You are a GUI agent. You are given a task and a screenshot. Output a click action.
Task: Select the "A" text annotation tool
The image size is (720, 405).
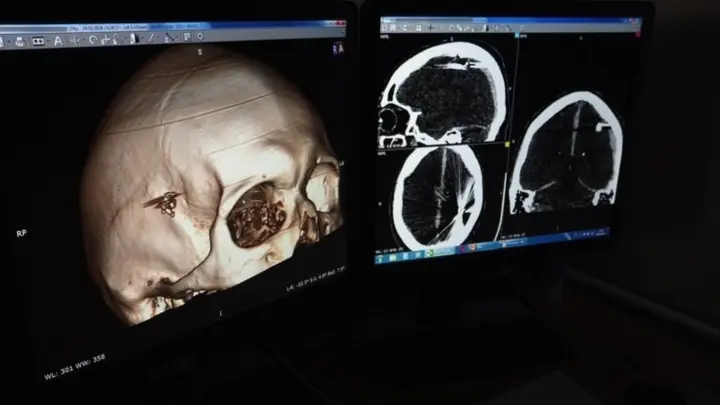click(57, 40)
